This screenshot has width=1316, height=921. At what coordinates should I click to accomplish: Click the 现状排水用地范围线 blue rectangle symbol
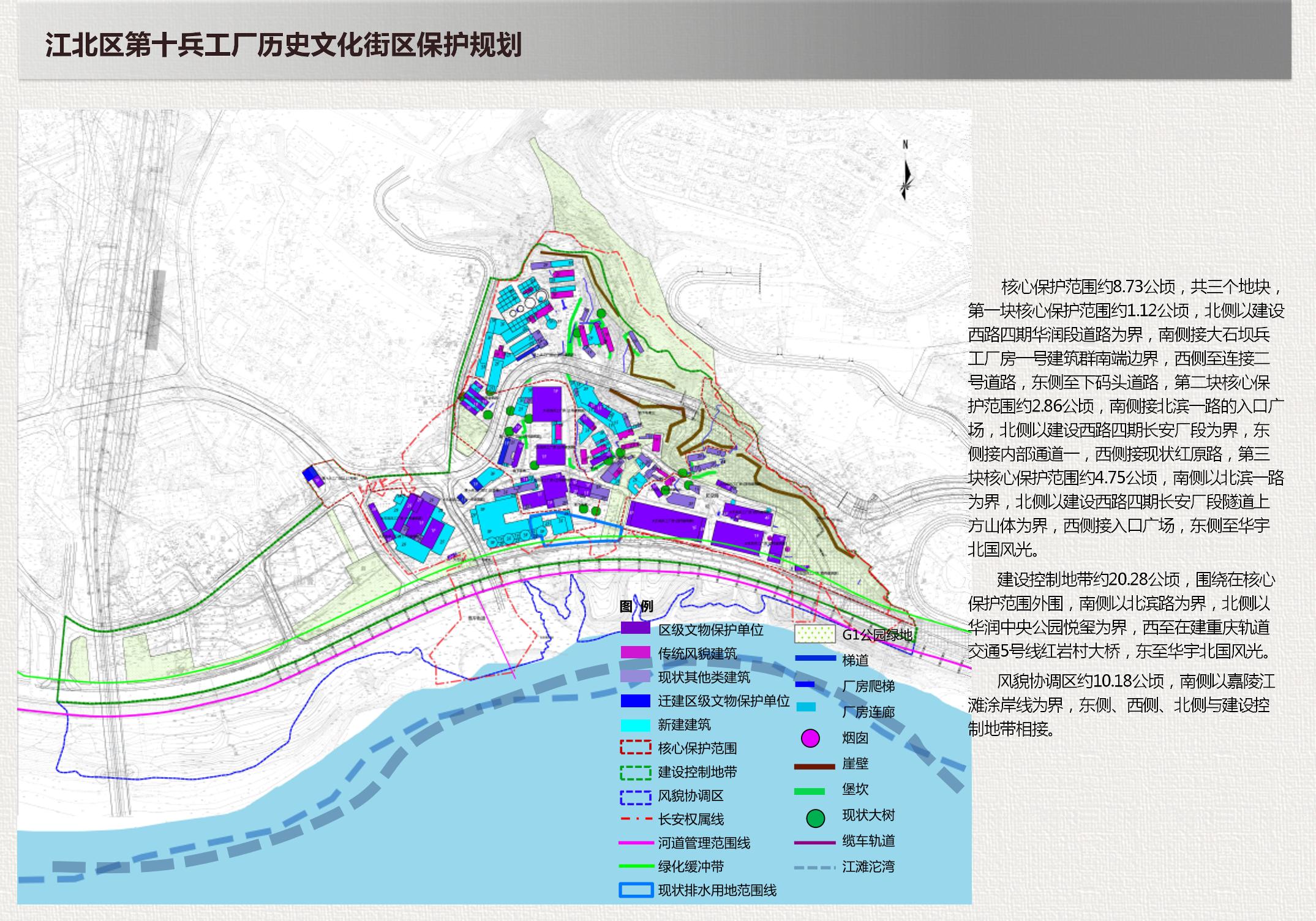point(636,890)
